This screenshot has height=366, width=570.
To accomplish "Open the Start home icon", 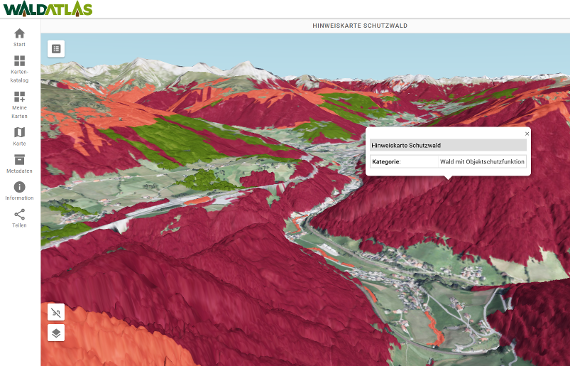I will point(20,33).
